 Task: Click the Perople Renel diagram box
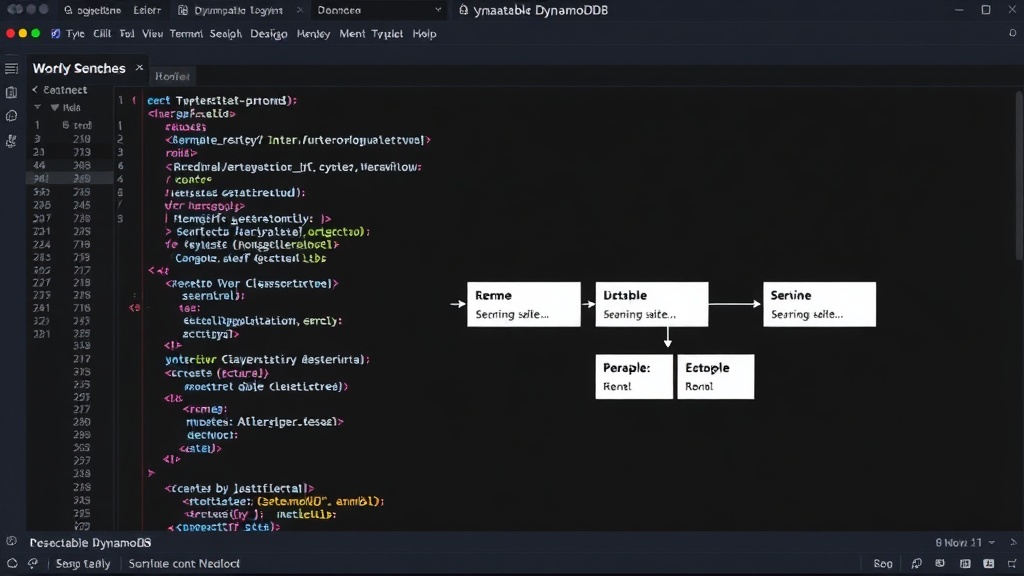click(634, 377)
